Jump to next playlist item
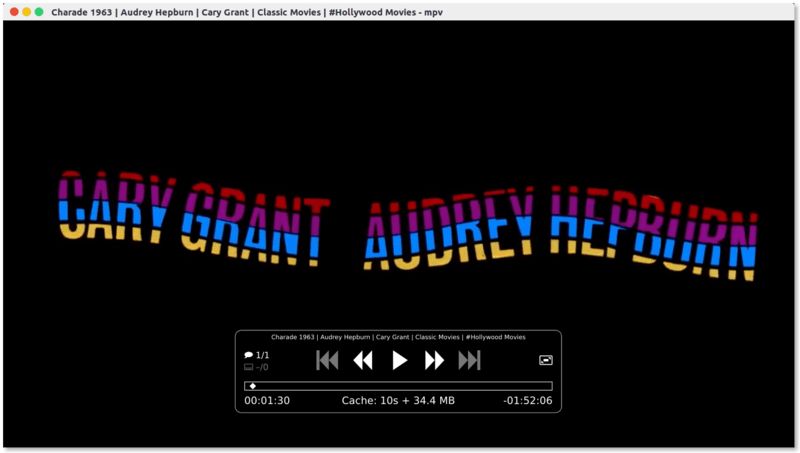The width and height of the screenshot is (800, 453). click(x=469, y=361)
